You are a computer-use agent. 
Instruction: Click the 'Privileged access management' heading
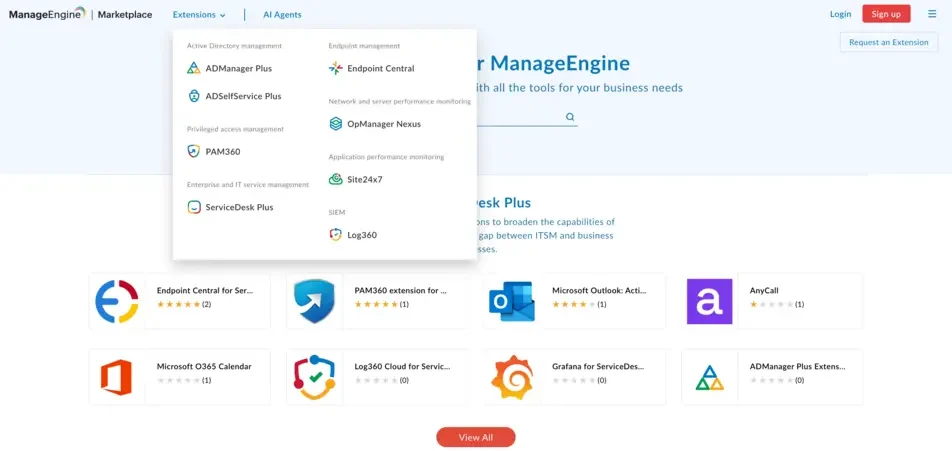(x=236, y=129)
